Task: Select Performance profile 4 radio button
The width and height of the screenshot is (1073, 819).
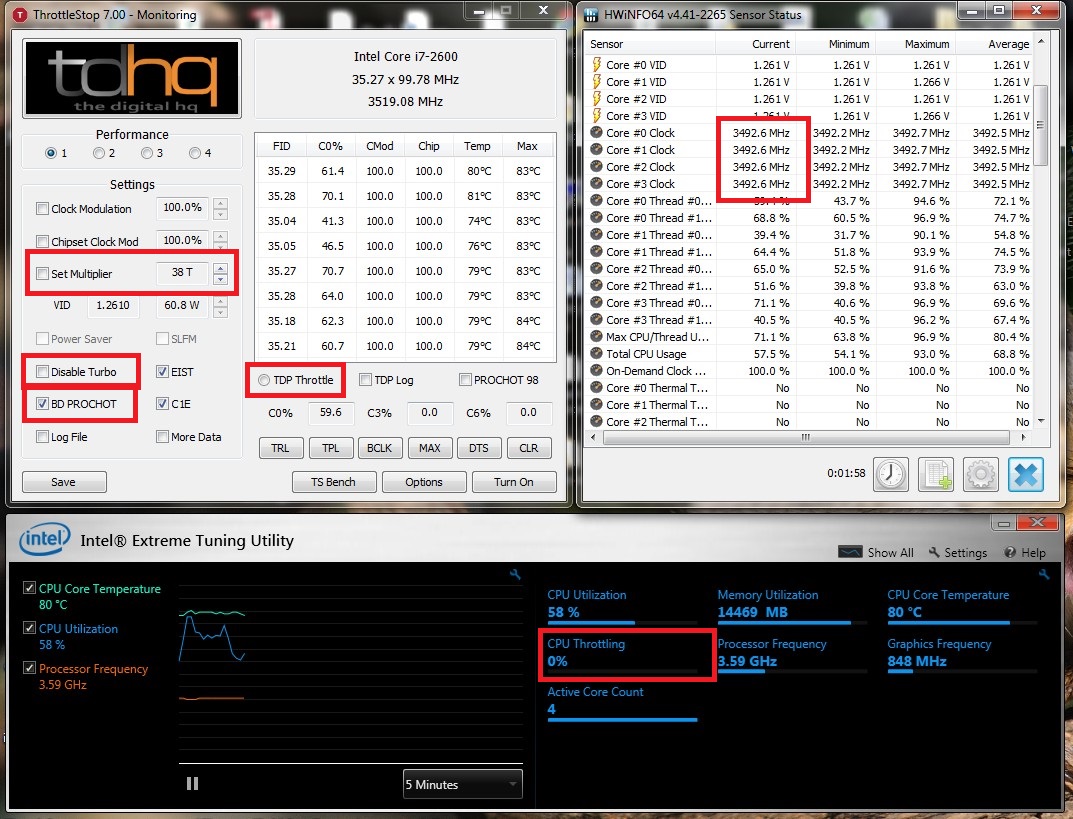Action: [195, 153]
